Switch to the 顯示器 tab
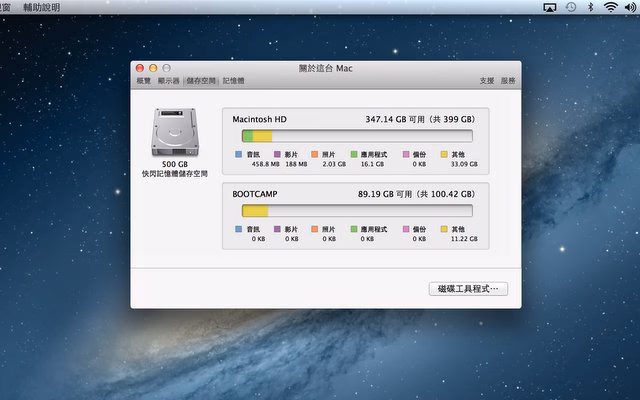Screen dimensions: 640x400 [x=169, y=81]
